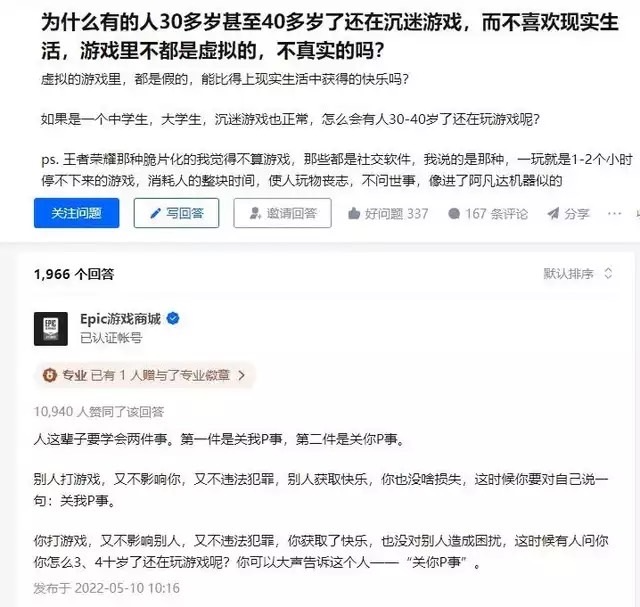Click the 关注问题 follow button
The image size is (640, 607).
(76, 213)
